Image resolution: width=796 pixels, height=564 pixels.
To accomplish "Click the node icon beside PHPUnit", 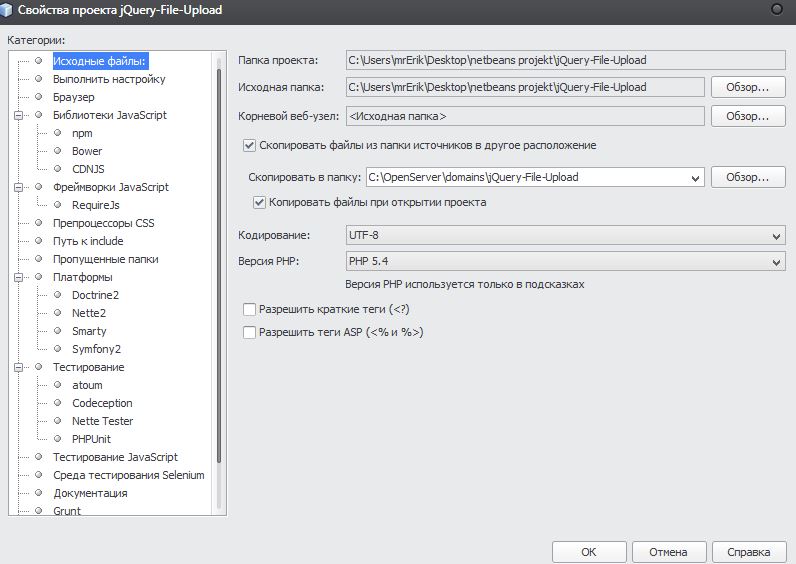I will [x=58, y=439].
